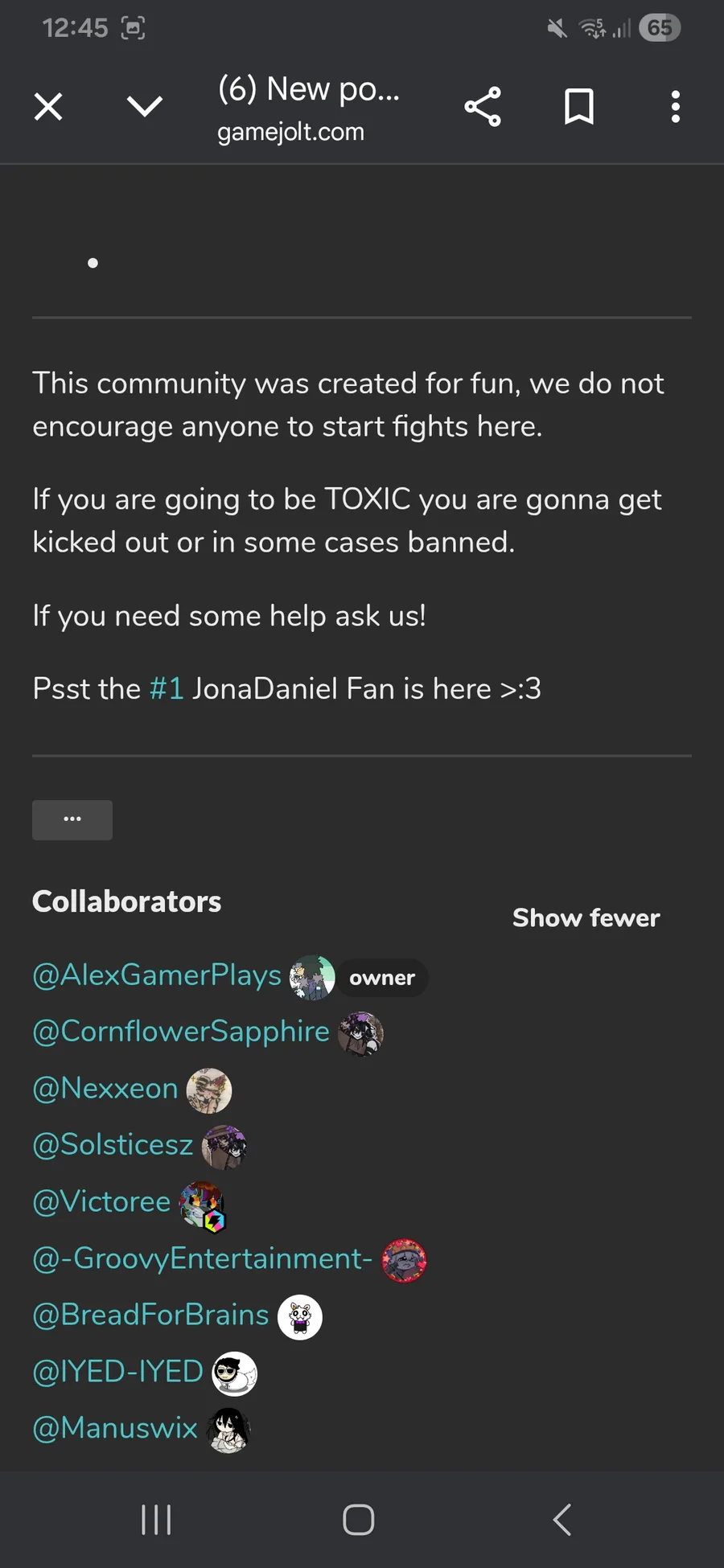Go to @IYED-IYED profile
The width and height of the screenshot is (724, 1568).
[x=117, y=1372]
